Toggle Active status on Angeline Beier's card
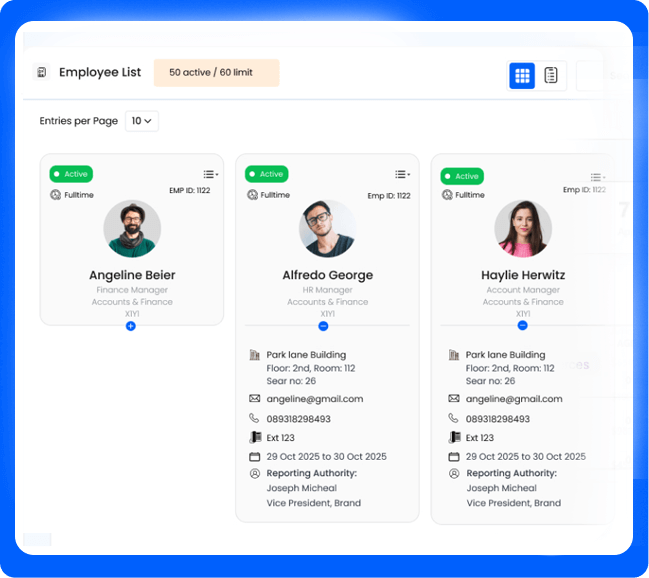 (71, 174)
